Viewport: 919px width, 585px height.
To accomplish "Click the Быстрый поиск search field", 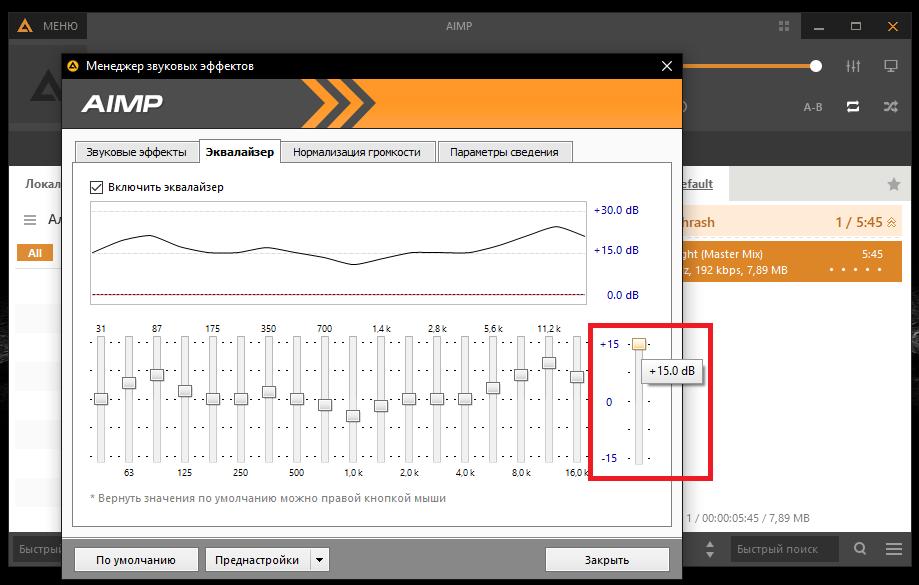I will click(x=784, y=549).
